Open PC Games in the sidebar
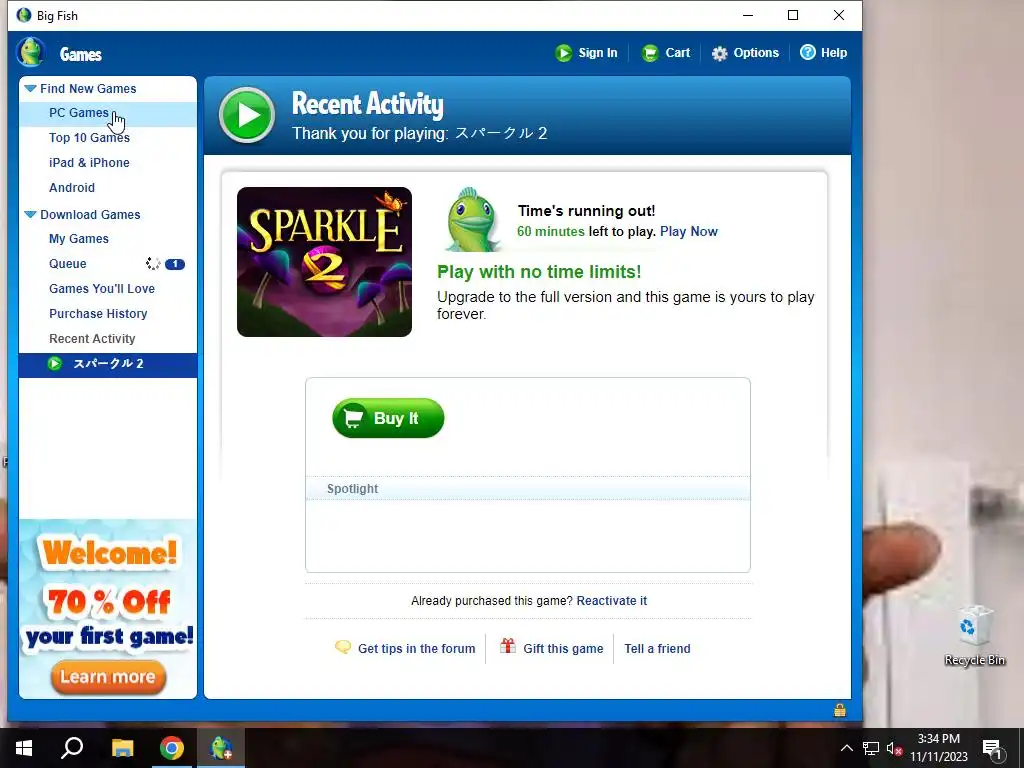Viewport: 1024px width, 768px height. [x=108, y=113]
